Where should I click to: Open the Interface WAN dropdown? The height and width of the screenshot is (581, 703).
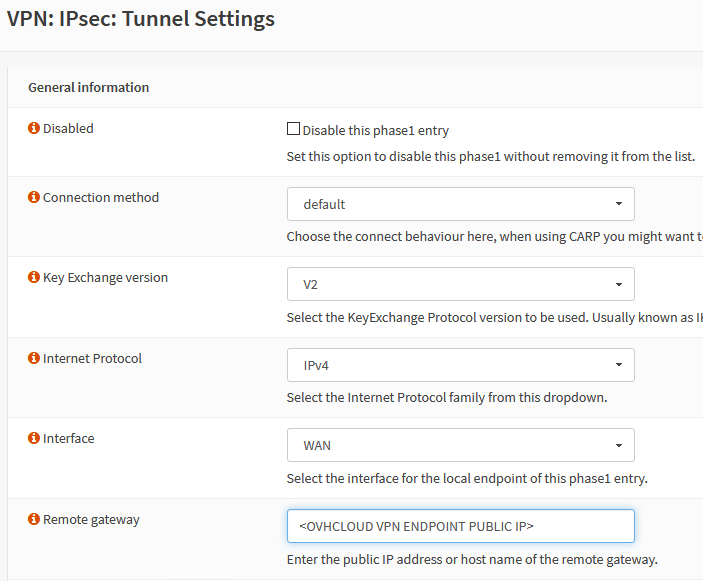(460, 445)
